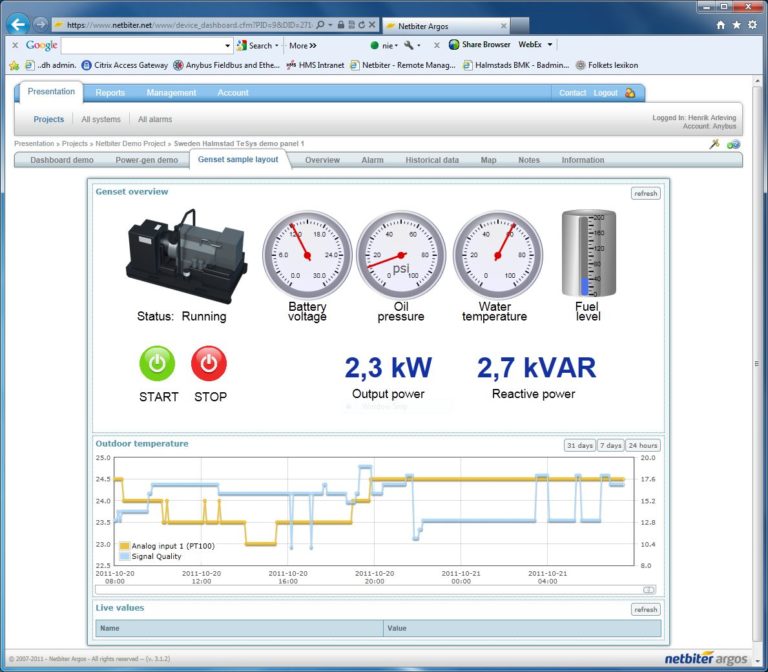768x672 pixels.
Task: Switch to the Historical data tab
Action: click(431, 160)
